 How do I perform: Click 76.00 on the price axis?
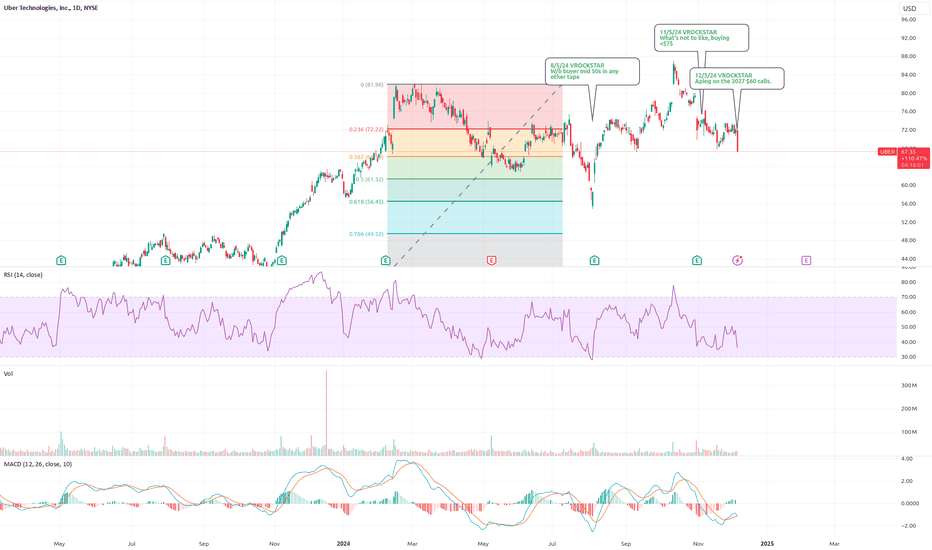click(x=908, y=111)
